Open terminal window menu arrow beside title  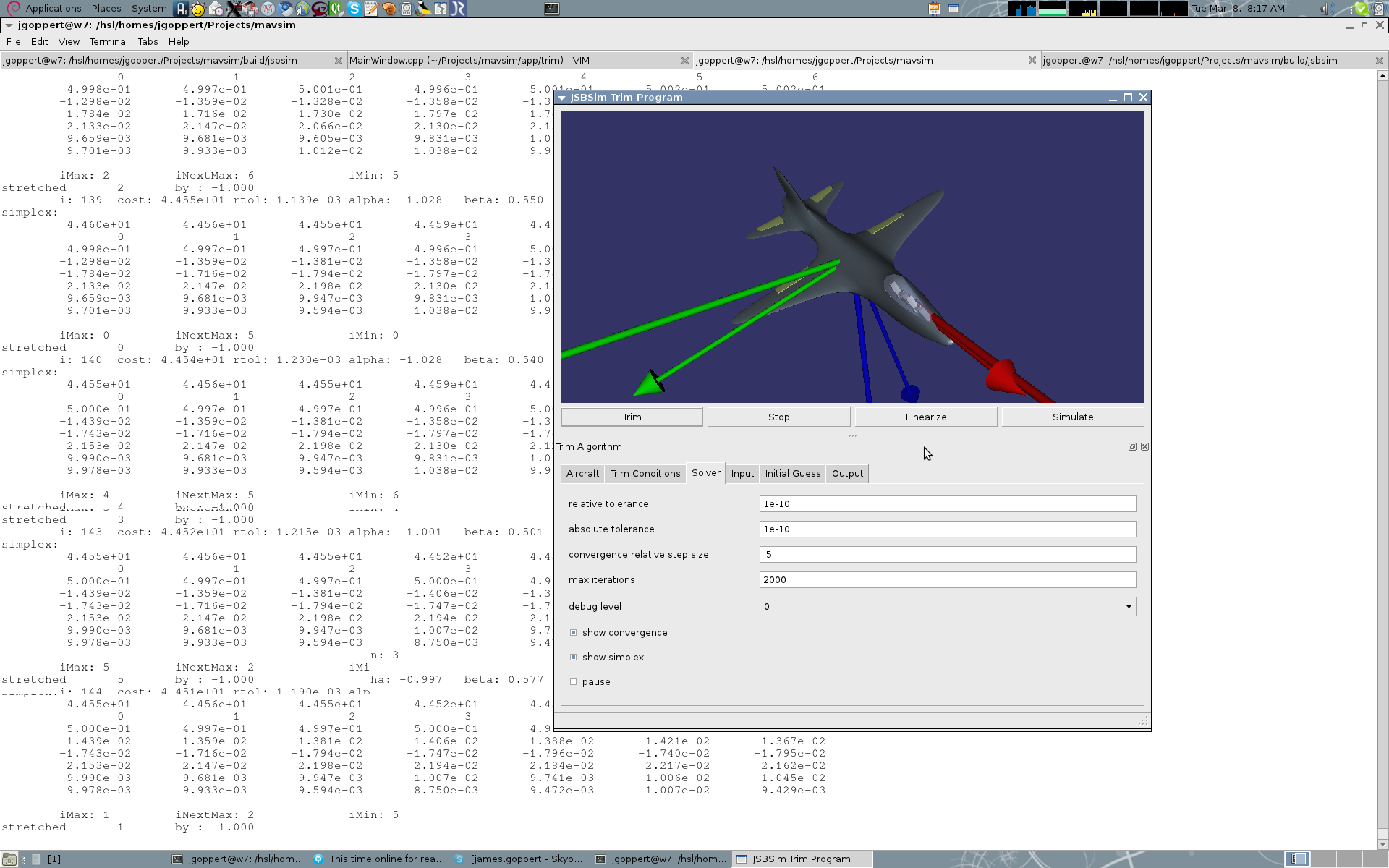(9, 25)
